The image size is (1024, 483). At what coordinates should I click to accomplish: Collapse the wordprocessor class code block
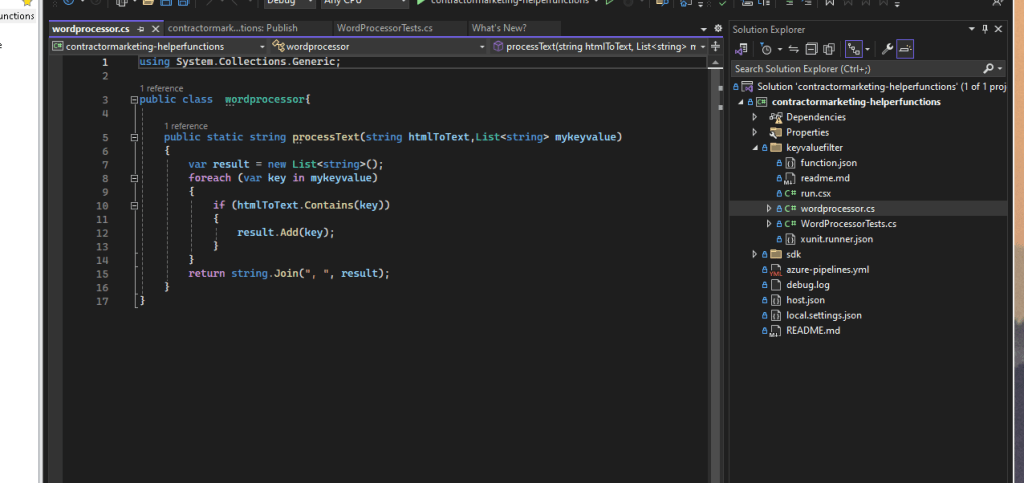point(134,100)
